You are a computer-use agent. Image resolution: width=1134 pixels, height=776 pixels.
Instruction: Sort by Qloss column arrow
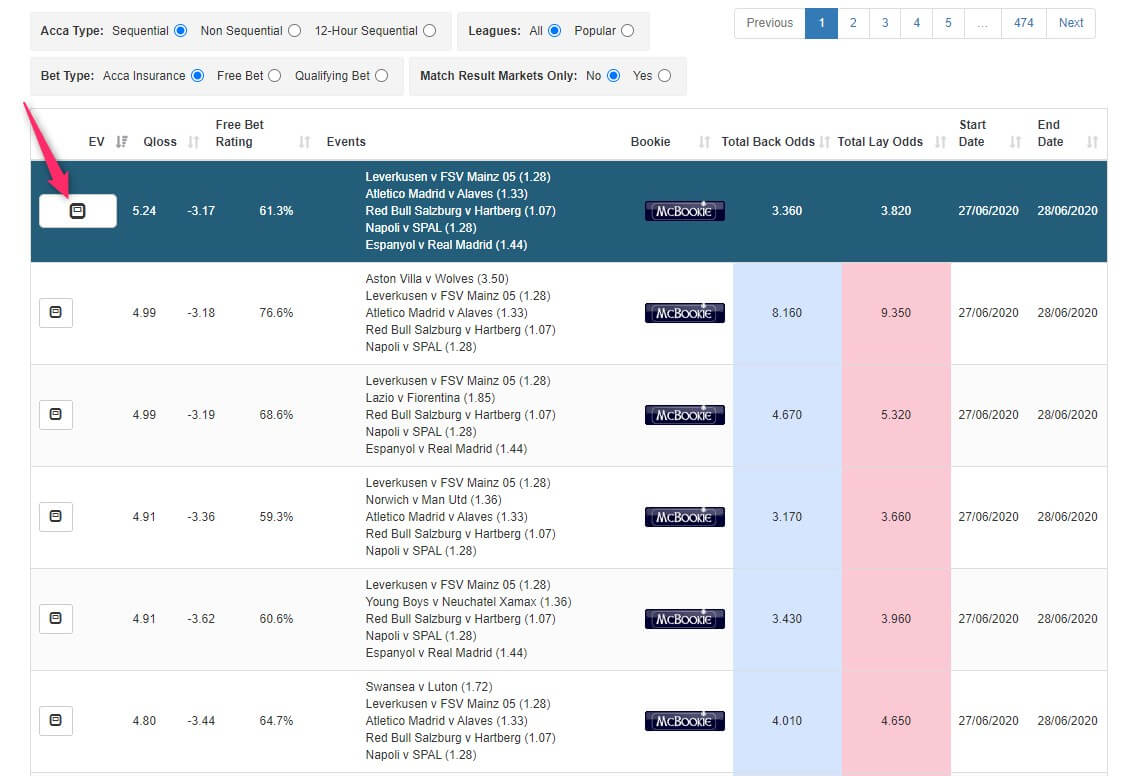[193, 142]
